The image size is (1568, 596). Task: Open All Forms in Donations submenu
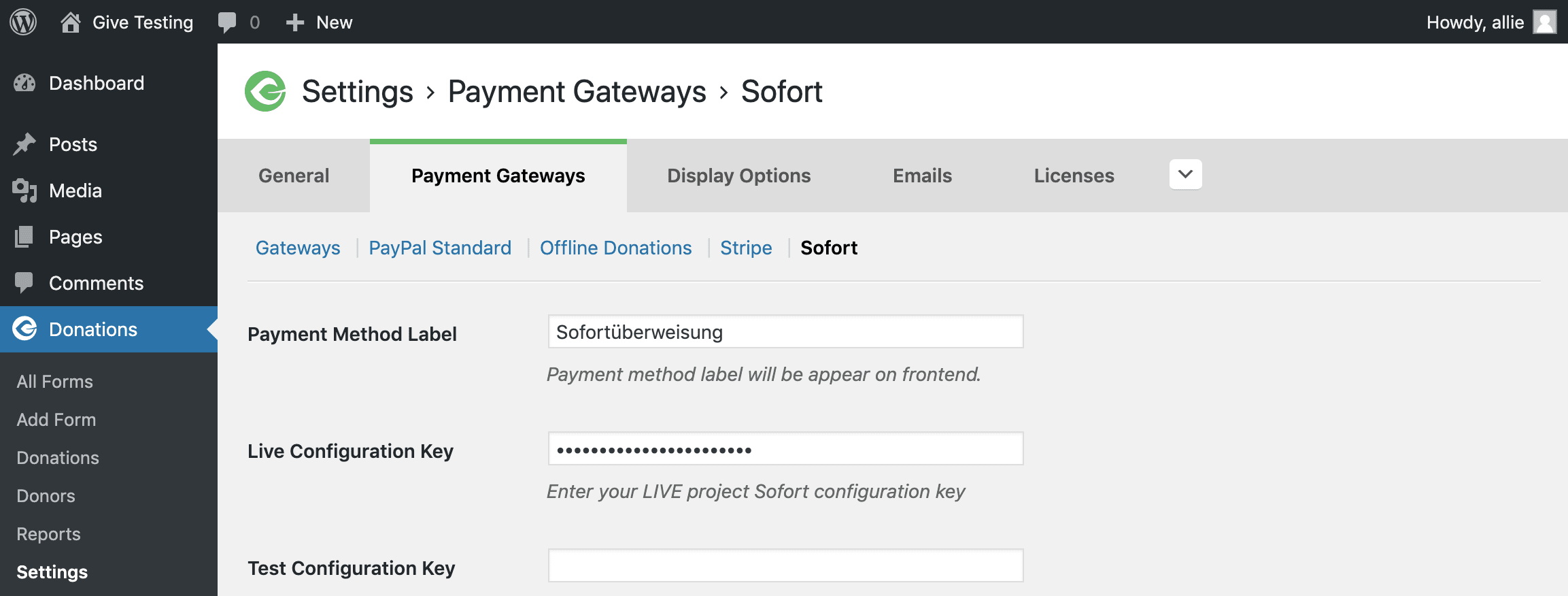[54, 382]
